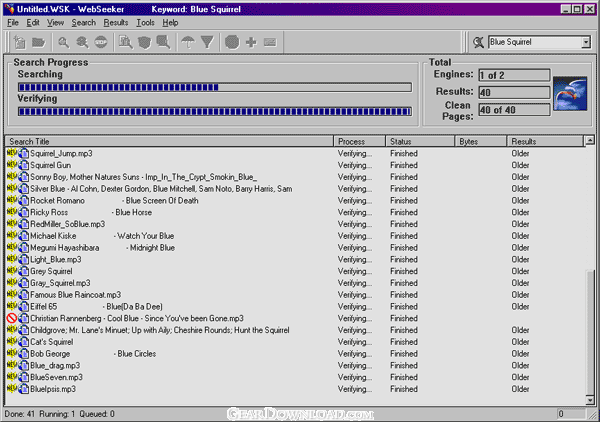The height and width of the screenshot is (422, 600).
Task: Open the View menu
Action: coord(55,23)
